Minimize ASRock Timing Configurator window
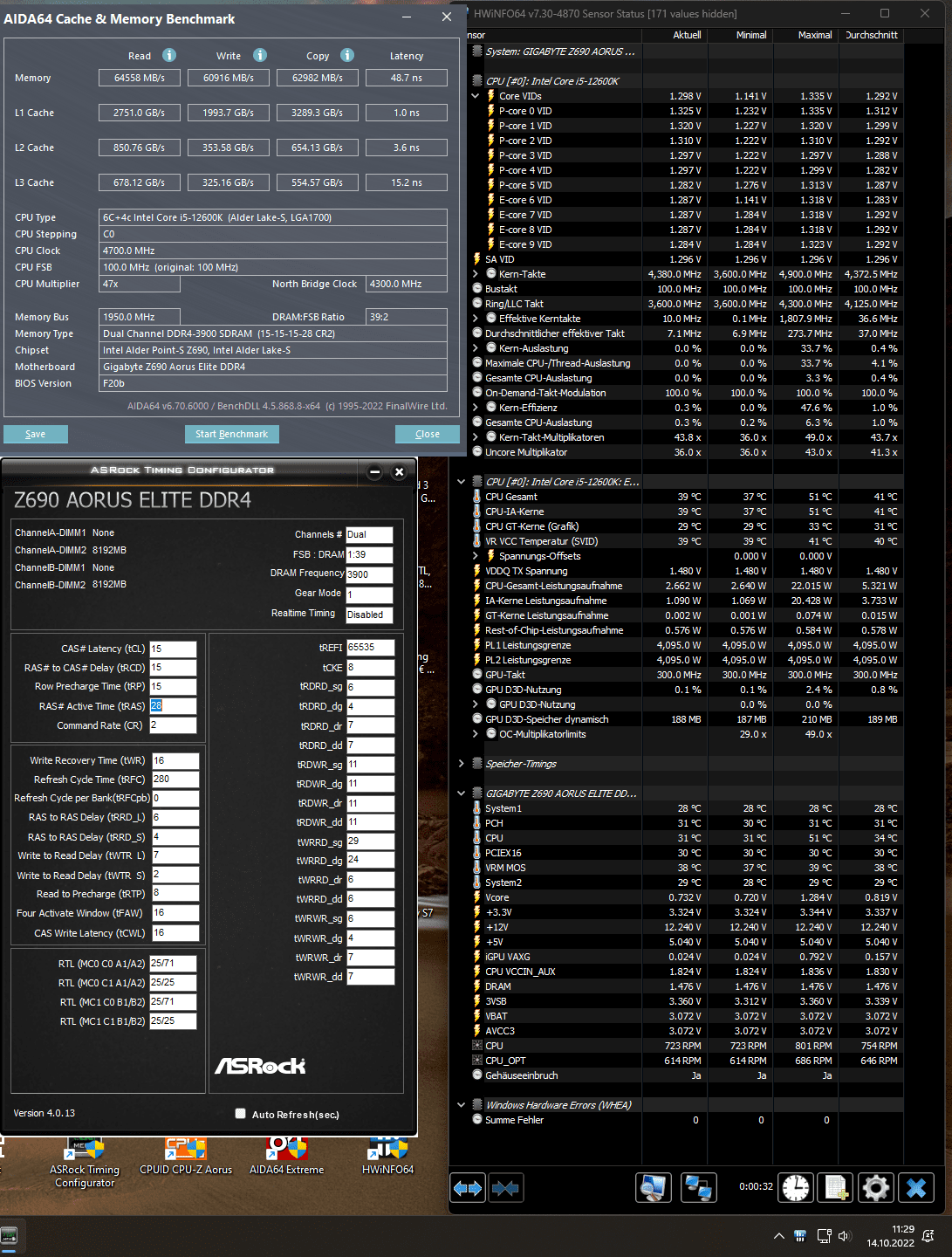952x1257 pixels. click(374, 471)
